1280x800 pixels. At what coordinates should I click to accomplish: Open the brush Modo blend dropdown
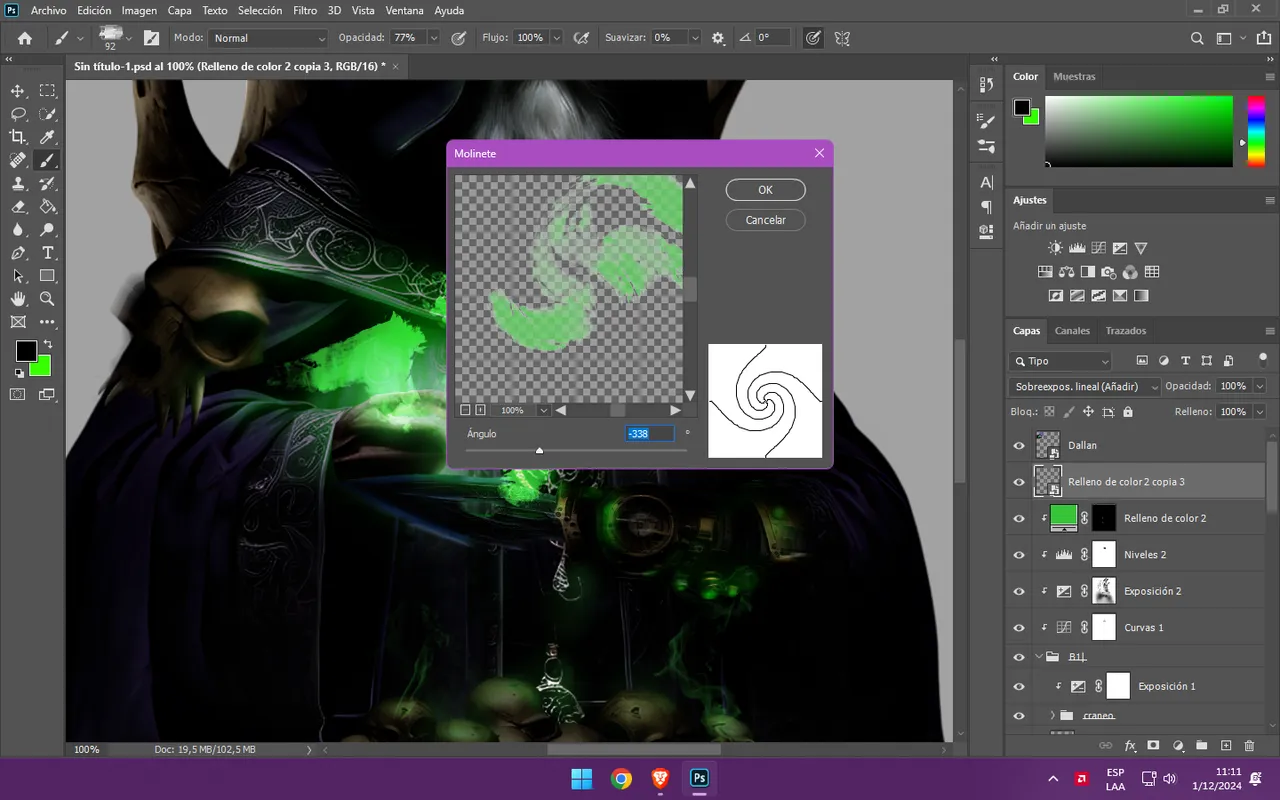(x=268, y=38)
